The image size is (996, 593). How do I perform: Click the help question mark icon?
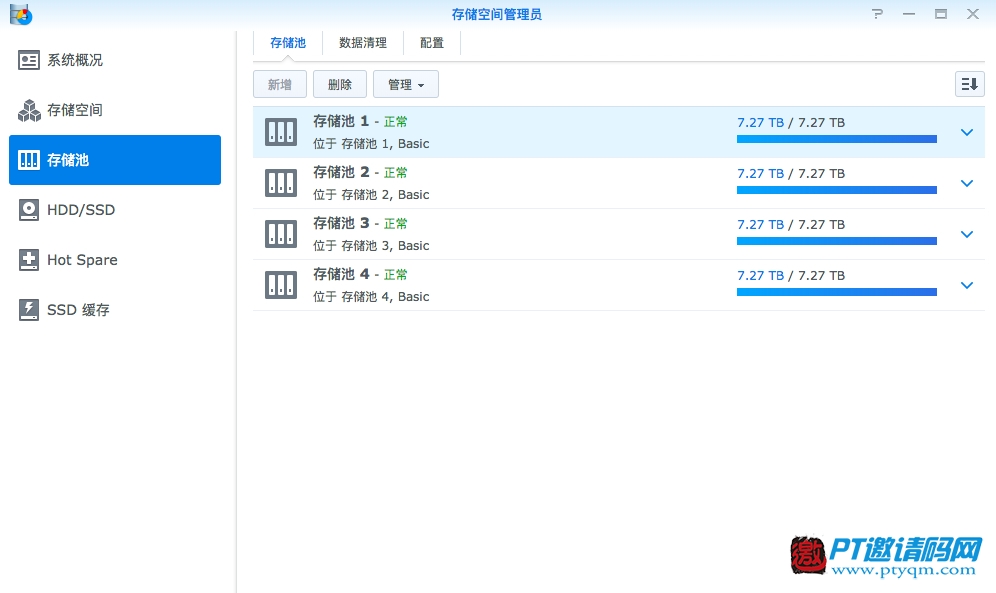pyautogui.click(x=877, y=14)
